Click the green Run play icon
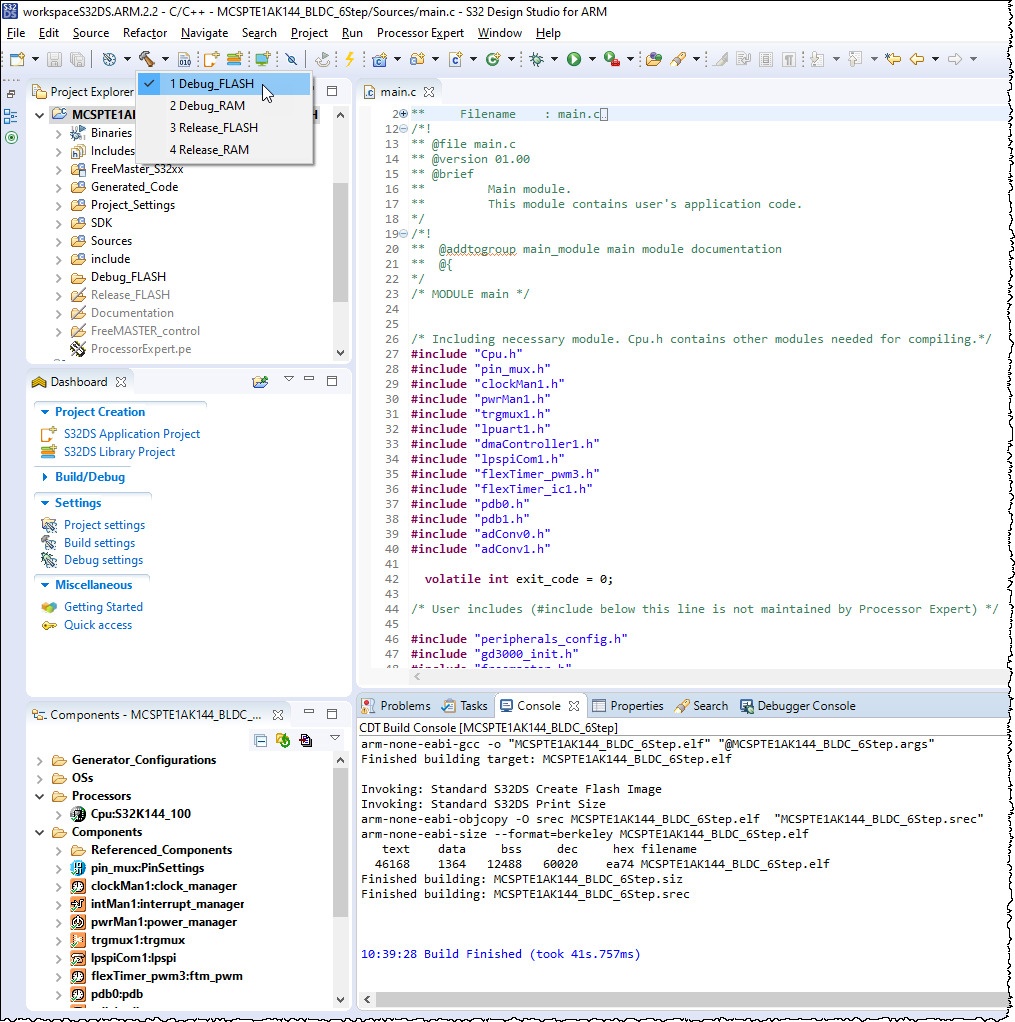The image size is (1015, 1022). (x=574, y=59)
